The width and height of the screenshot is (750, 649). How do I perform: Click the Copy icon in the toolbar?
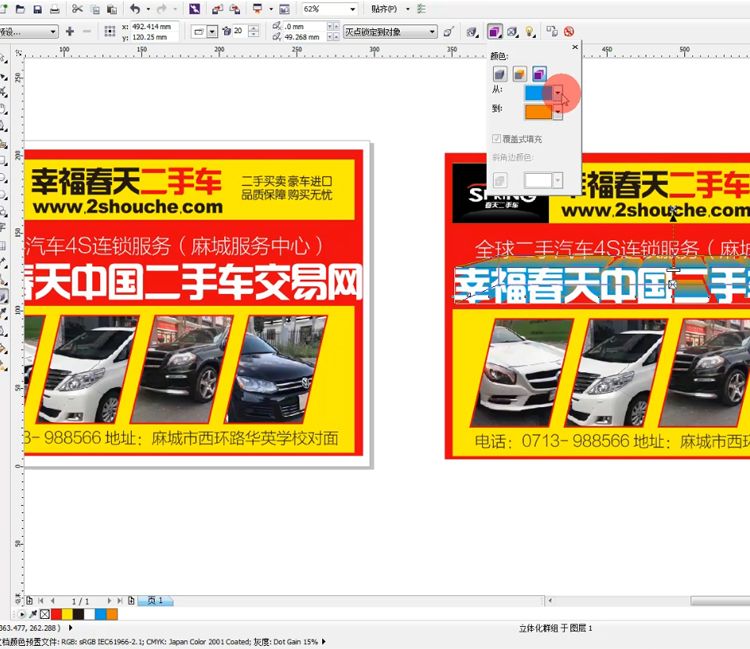pyautogui.click(x=95, y=9)
